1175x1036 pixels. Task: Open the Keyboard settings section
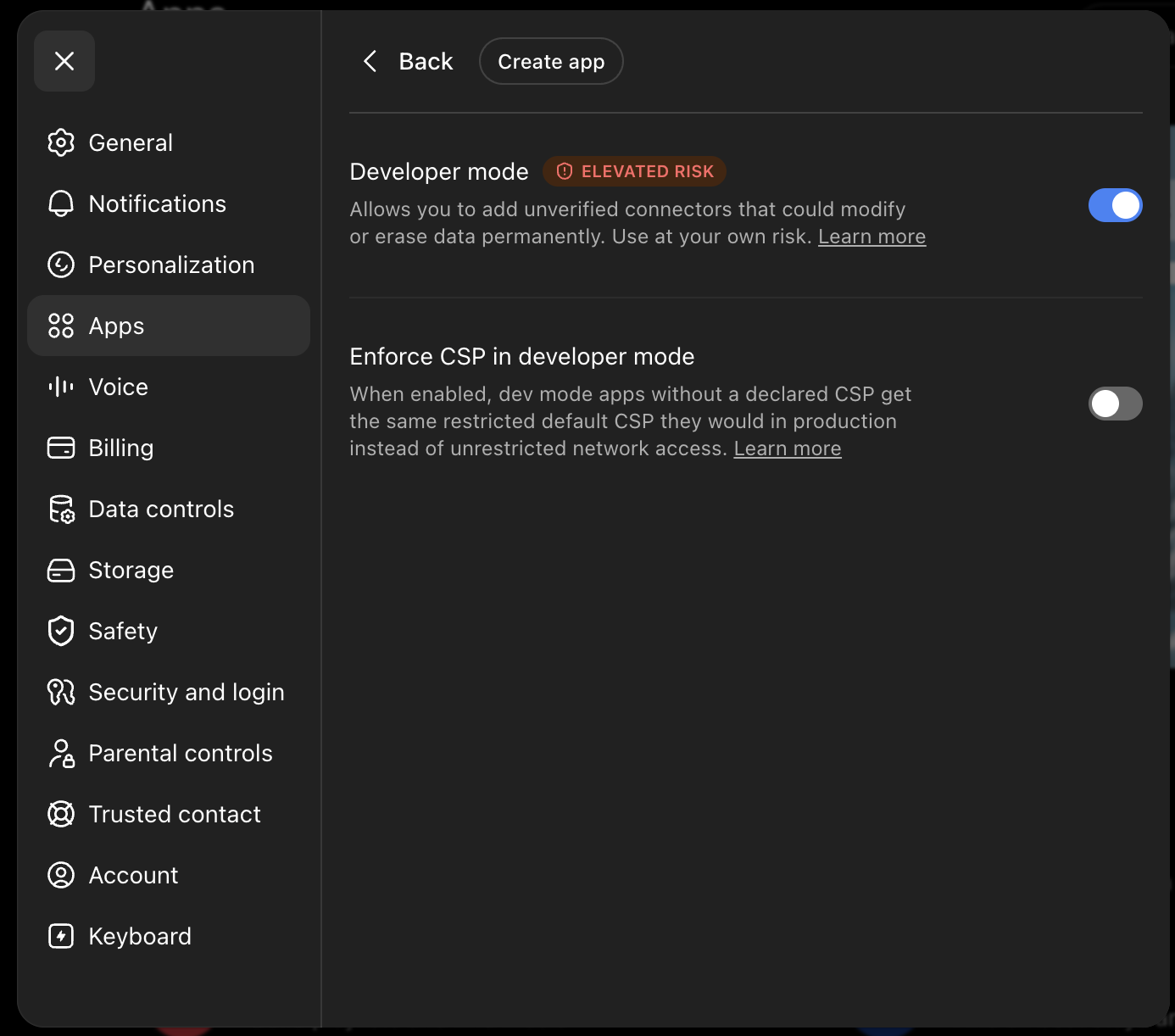pyautogui.click(x=169, y=936)
